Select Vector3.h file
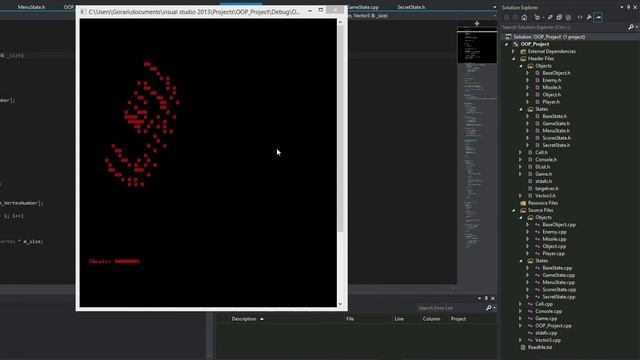Image resolution: width=640 pixels, height=360 pixels. 545,196
